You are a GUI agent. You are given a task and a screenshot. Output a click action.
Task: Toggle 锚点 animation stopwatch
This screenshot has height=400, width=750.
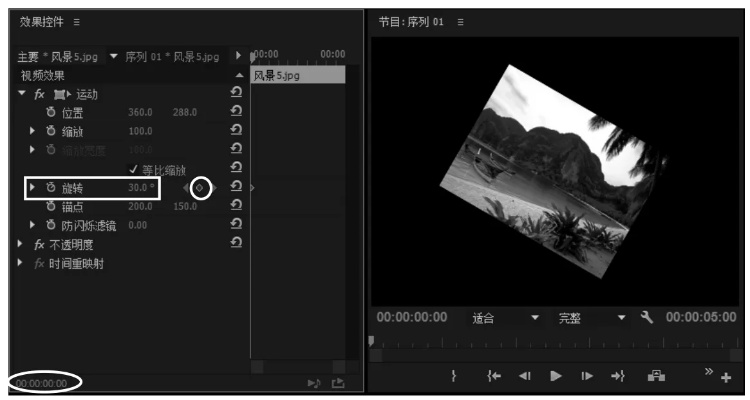click(51, 206)
